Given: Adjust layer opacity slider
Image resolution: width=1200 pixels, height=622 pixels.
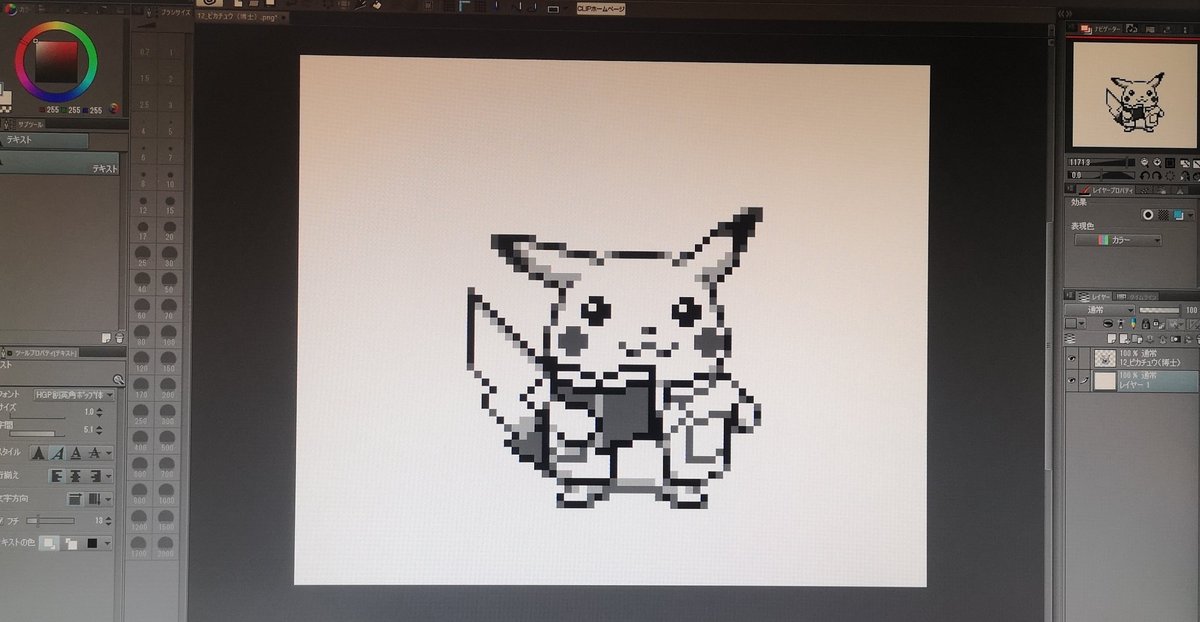Looking at the screenshot, I should [1160, 311].
